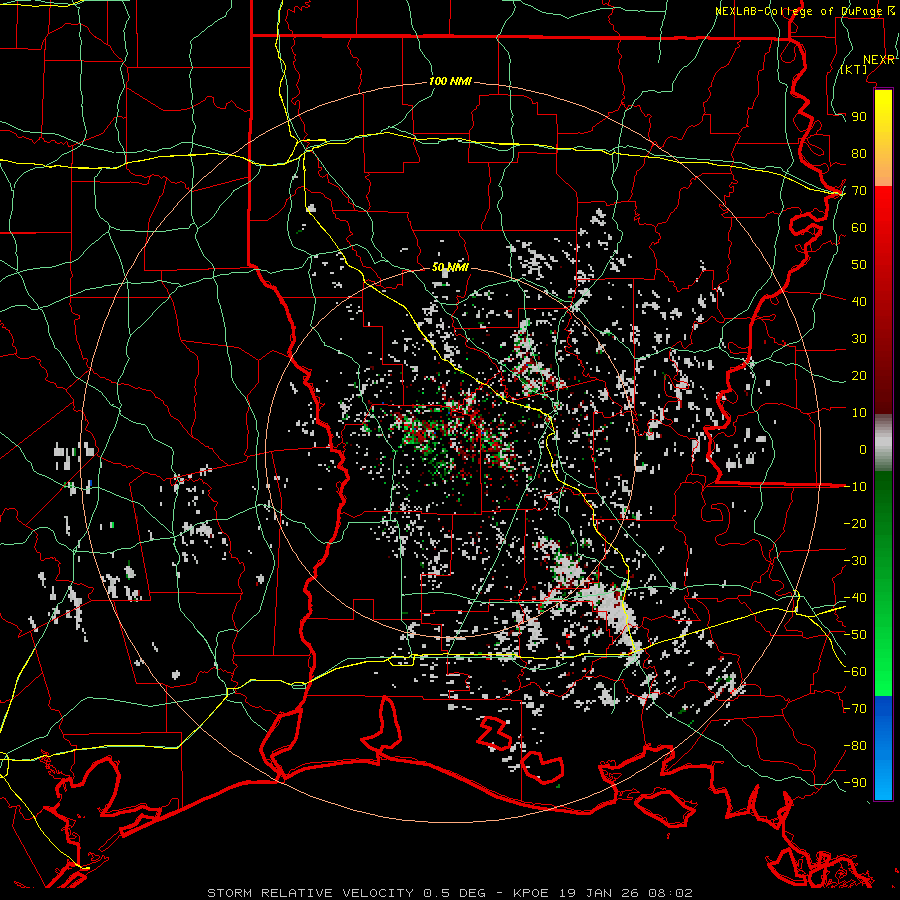
Task: Click the -50 knot scale value
Action: point(855,635)
